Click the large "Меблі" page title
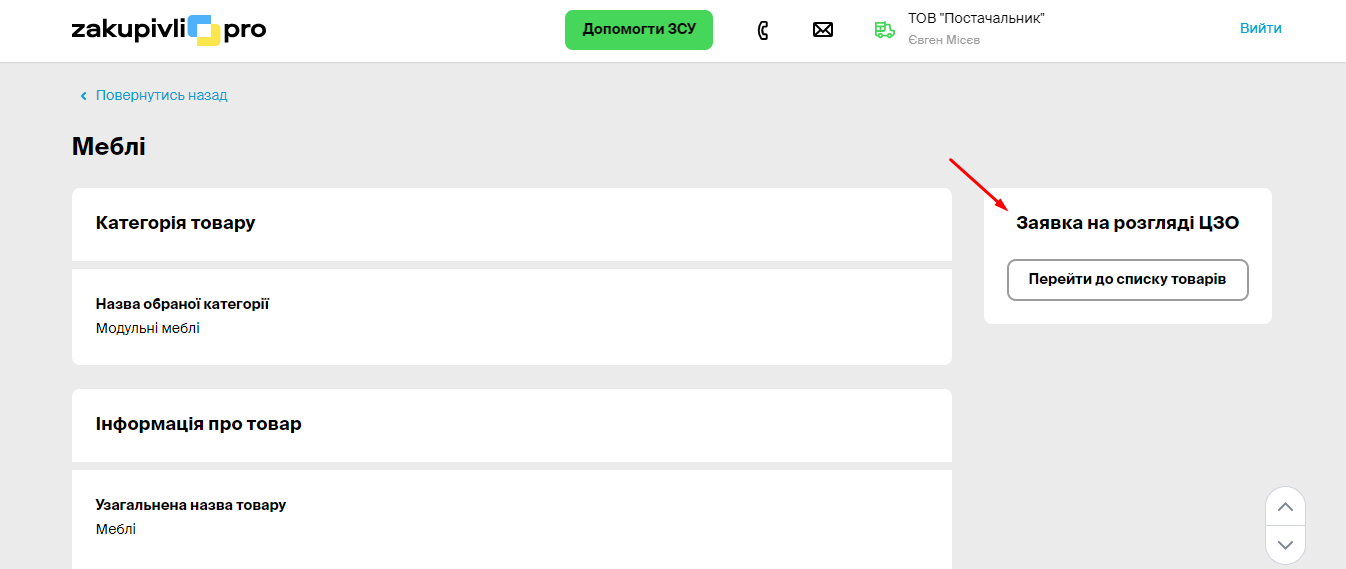This screenshot has height=569, width=1346. [x=108, y=147]
